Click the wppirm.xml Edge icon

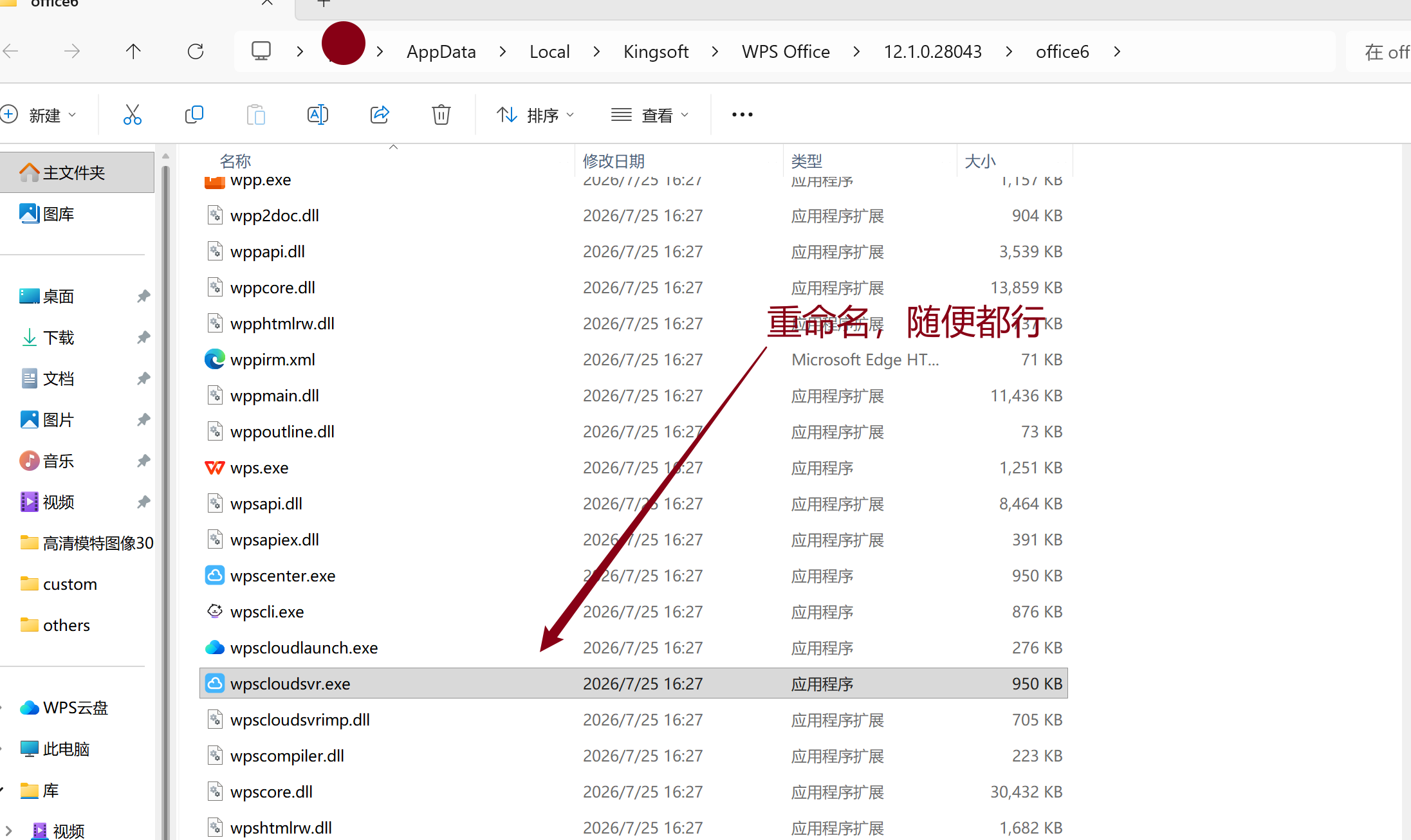[x=214, y=360]
